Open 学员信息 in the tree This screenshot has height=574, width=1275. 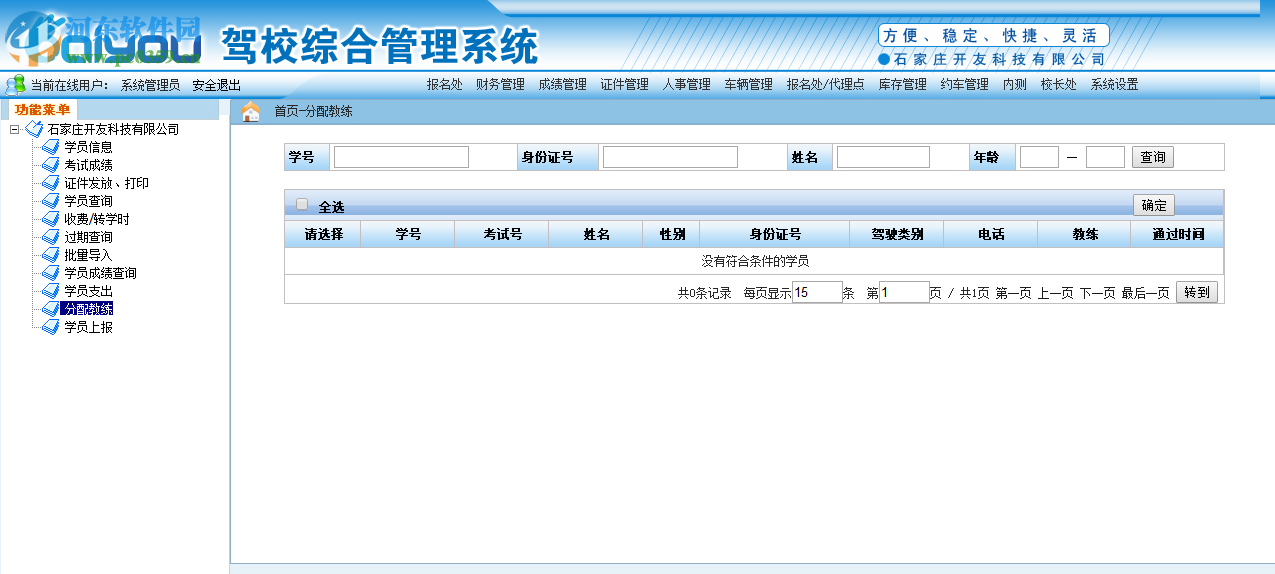point(88,147)
